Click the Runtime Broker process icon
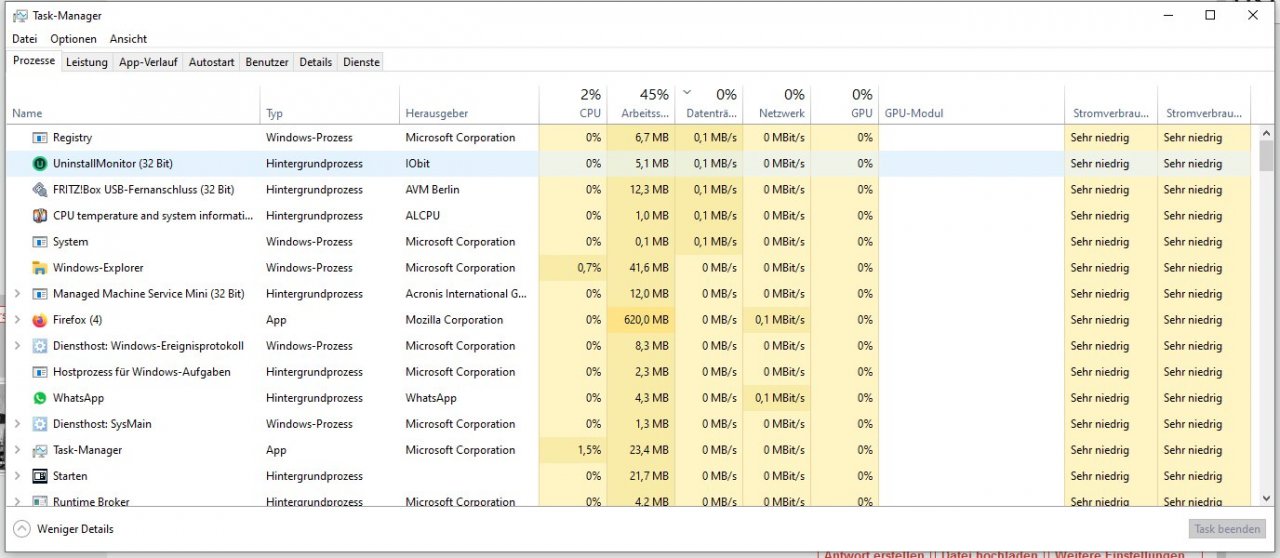Screen dimensions: 1280x558 tap(40, 501)
